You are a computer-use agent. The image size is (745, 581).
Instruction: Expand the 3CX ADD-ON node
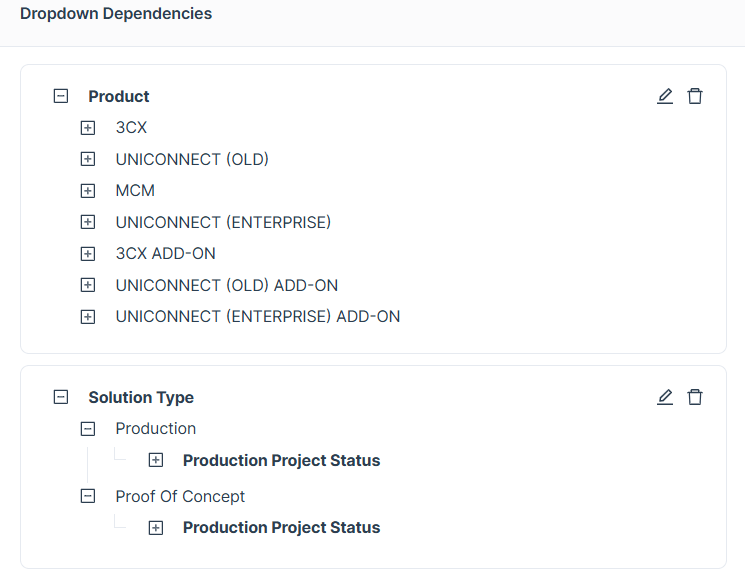point(88,253)
